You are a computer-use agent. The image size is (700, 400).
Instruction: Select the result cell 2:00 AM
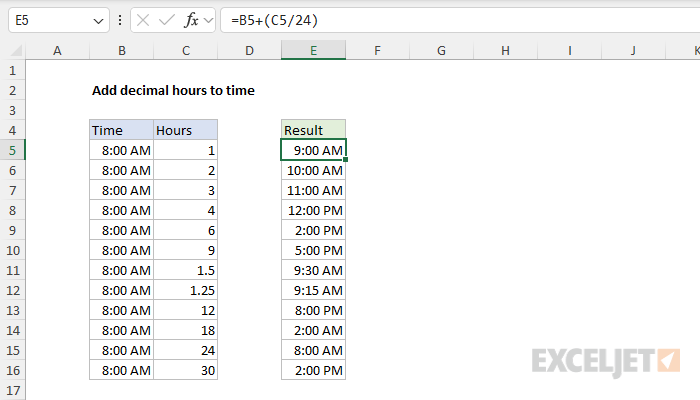coord(313,330)
